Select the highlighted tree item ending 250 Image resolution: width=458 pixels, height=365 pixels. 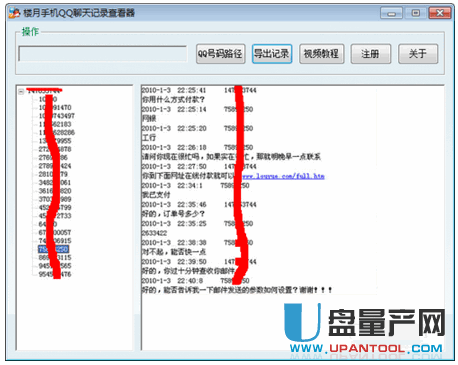[54, 249]
